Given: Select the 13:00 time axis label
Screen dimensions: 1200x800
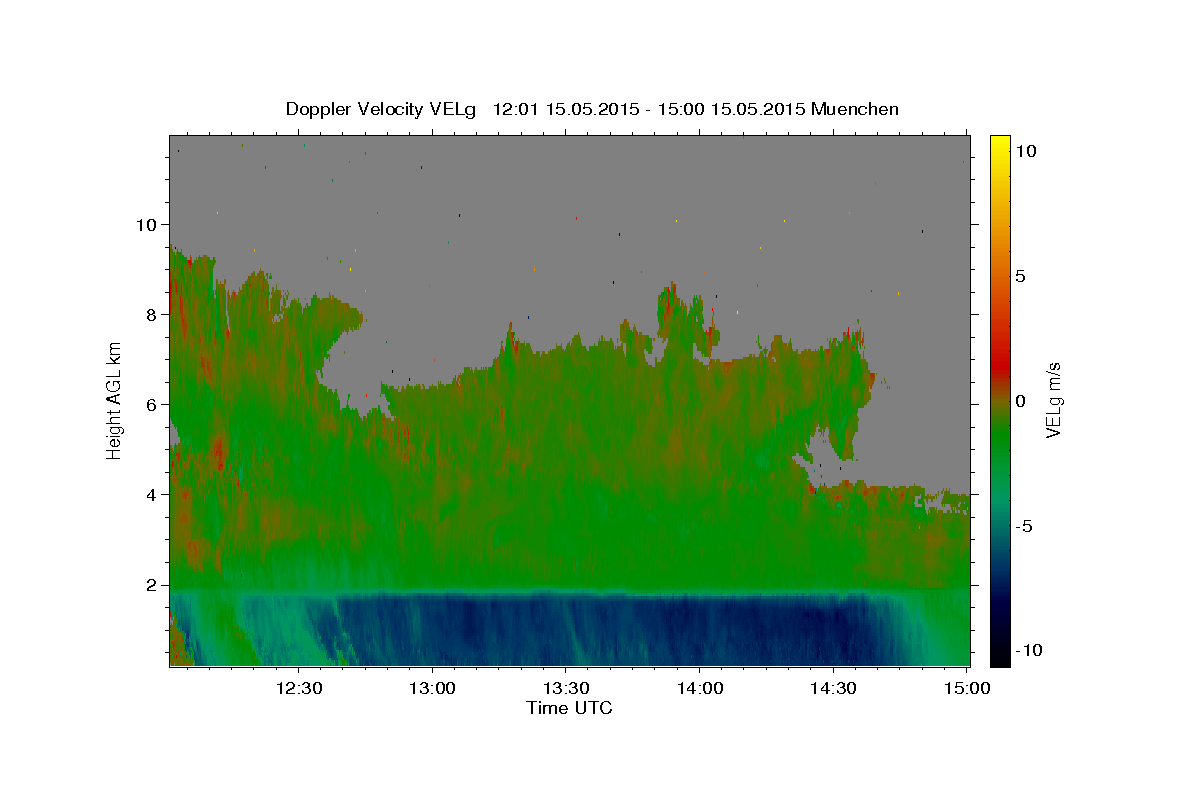Looking at the screenshot, I should [x=432, y=688].
